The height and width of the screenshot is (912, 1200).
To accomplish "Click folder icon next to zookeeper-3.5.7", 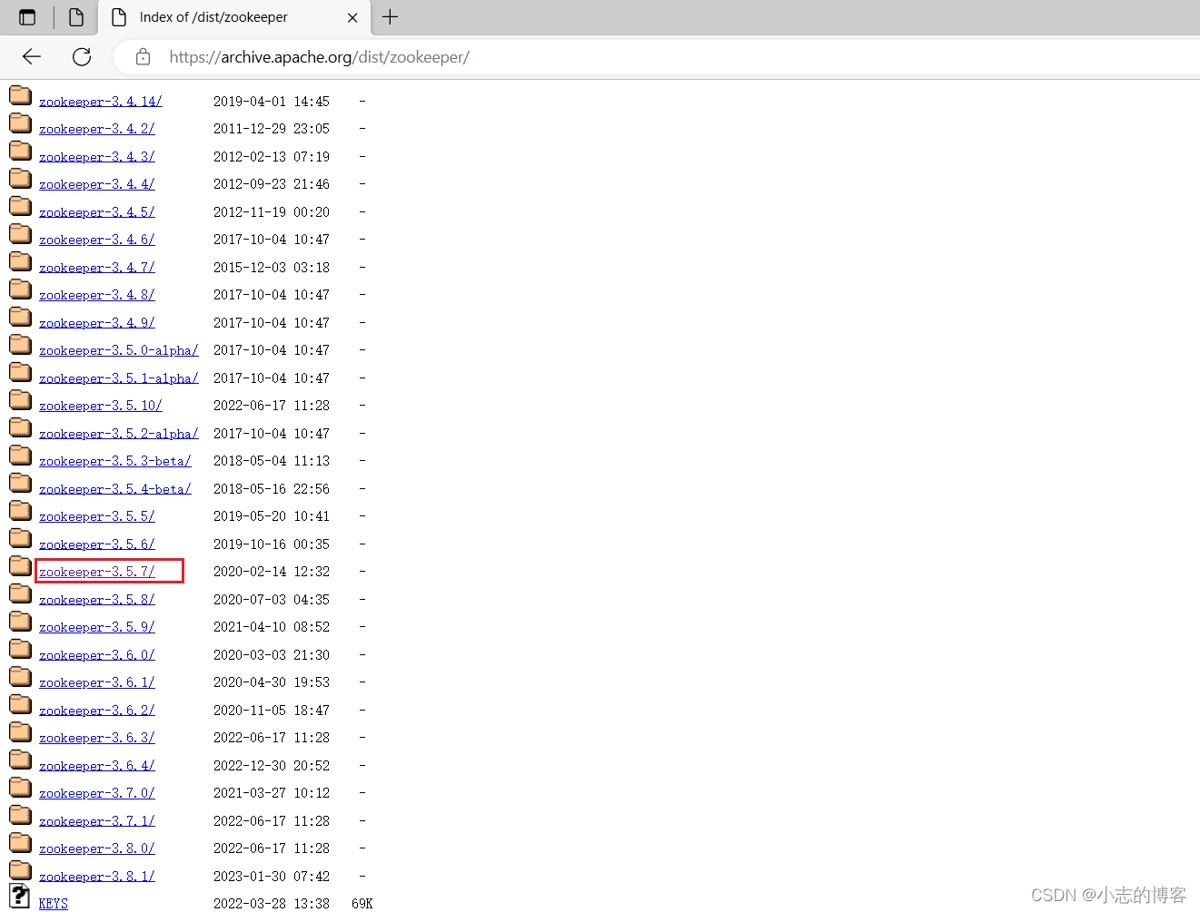I will coord(20,566).
